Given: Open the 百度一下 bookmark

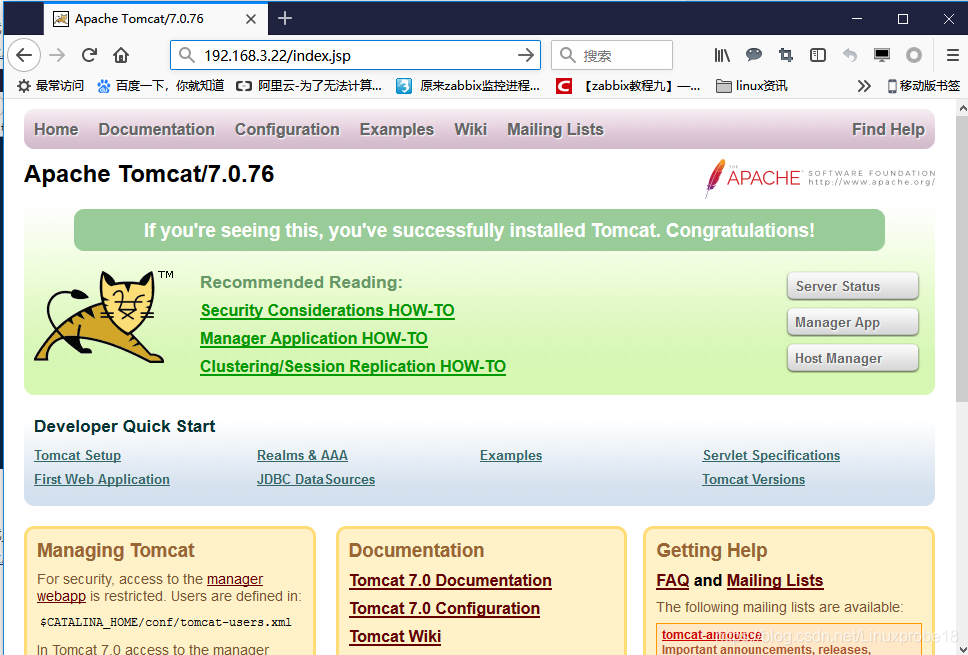Looking at the screenshot, I should [161, 86].
